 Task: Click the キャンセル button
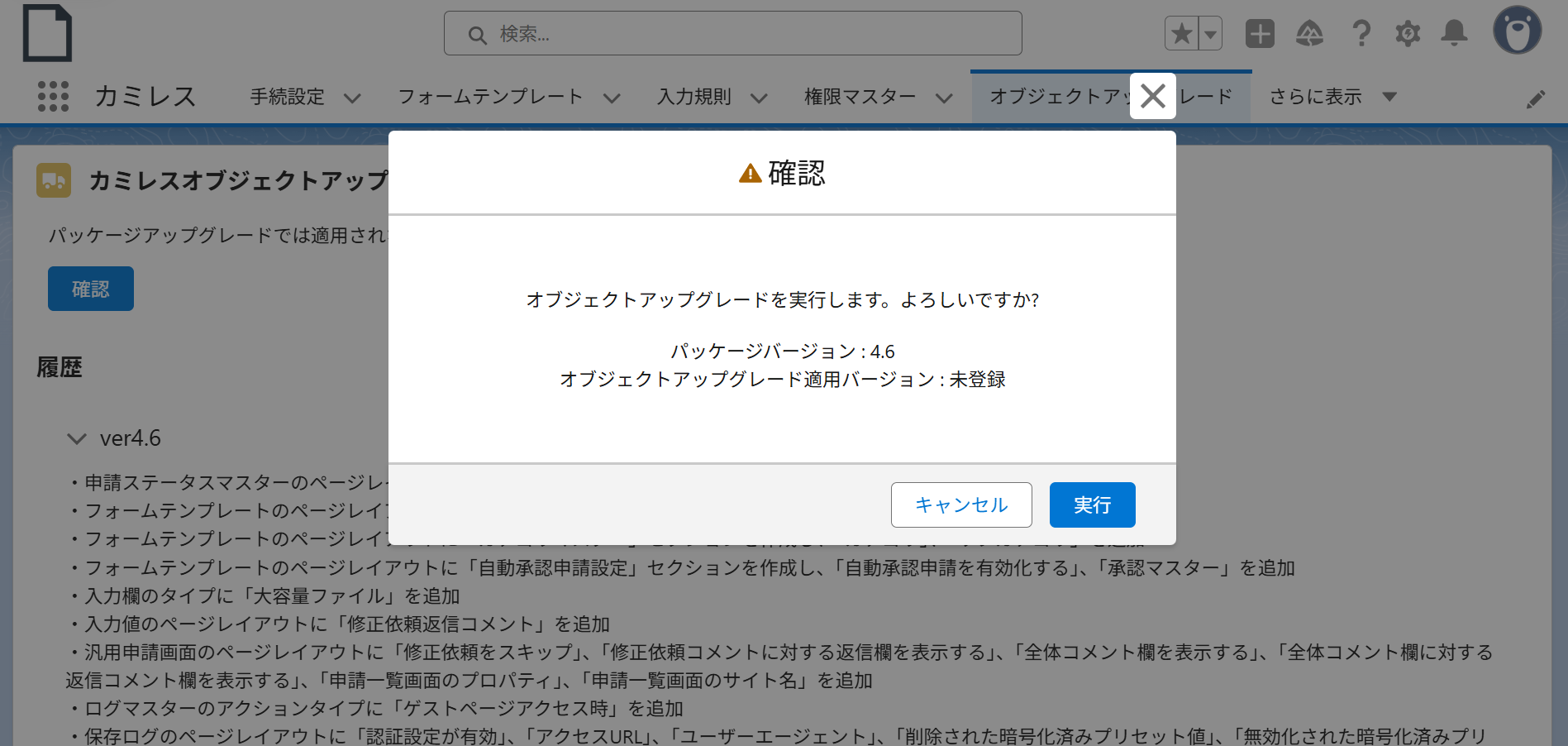point(960,505)
